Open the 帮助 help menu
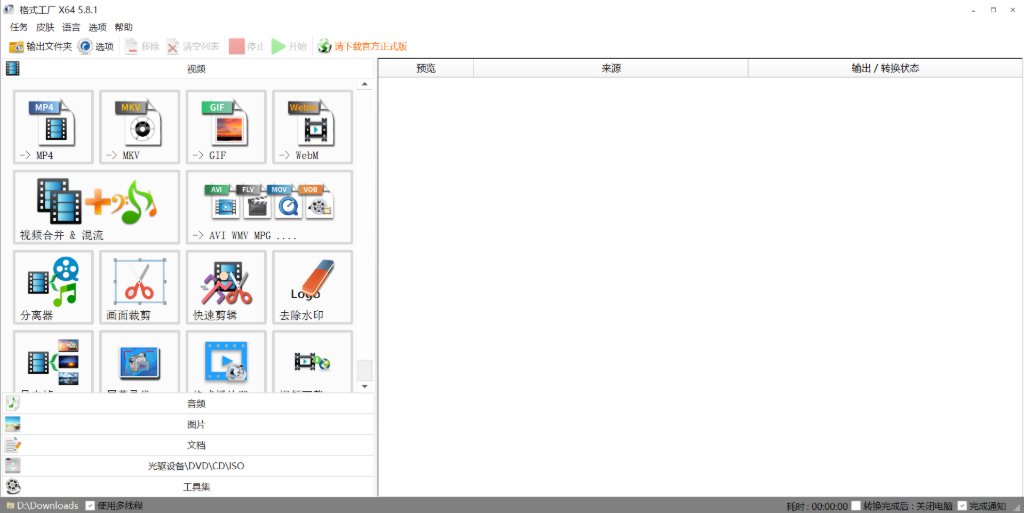1024x513 pixels. tap(123, 27)
